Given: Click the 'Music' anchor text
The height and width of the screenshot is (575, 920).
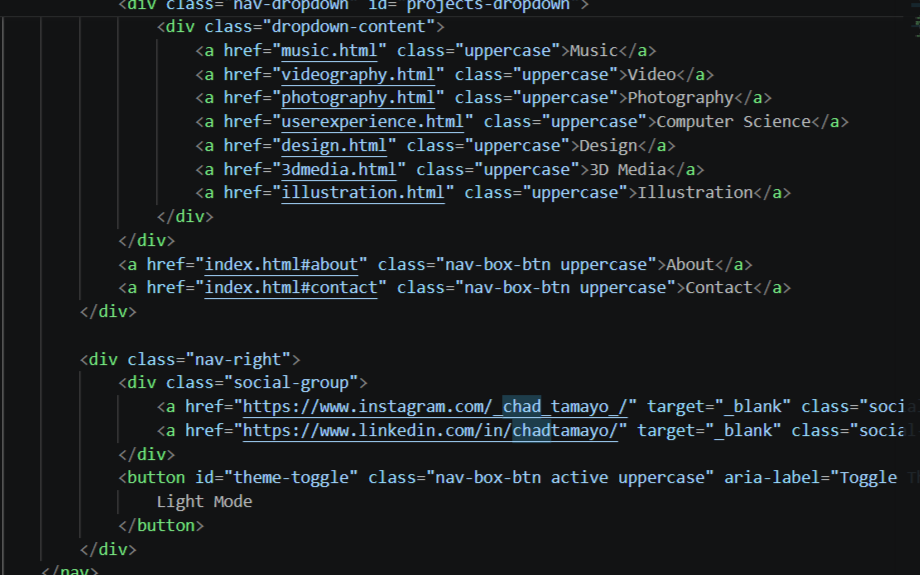Looking at the screenshot, I should (x=594, y=51).
